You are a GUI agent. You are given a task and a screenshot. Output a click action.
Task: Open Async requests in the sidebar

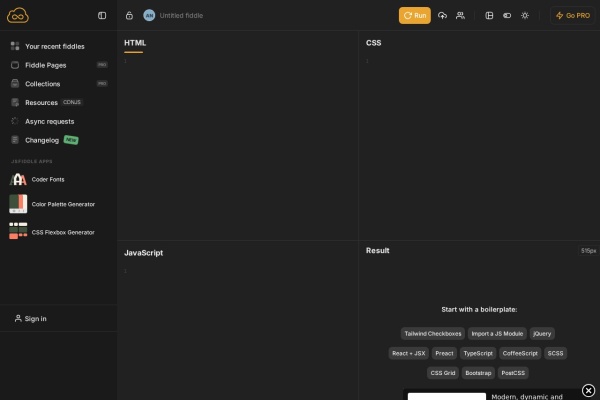[50, 121]
